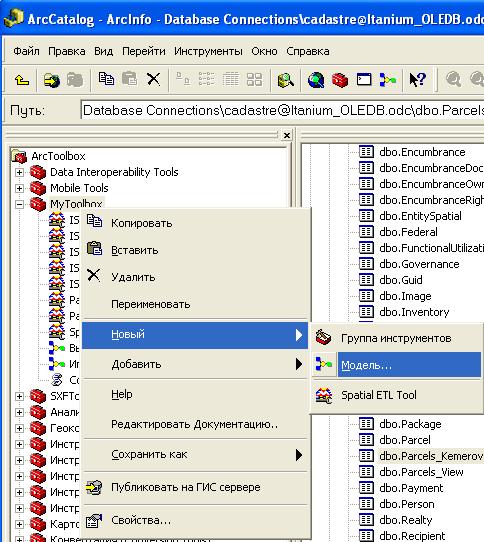Expand Data Interoperability Tools tree node
The width and height of the screenshot is (484, 542).
19,172
